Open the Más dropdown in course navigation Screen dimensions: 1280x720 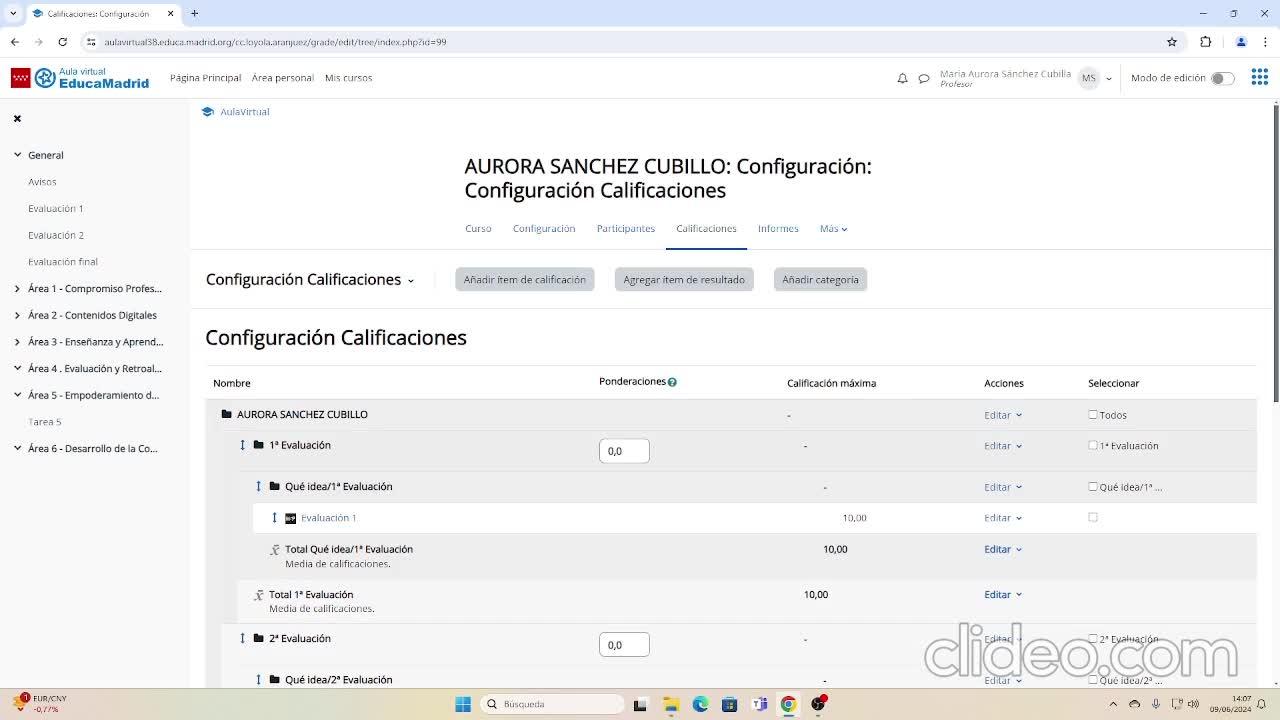[833, 229]
